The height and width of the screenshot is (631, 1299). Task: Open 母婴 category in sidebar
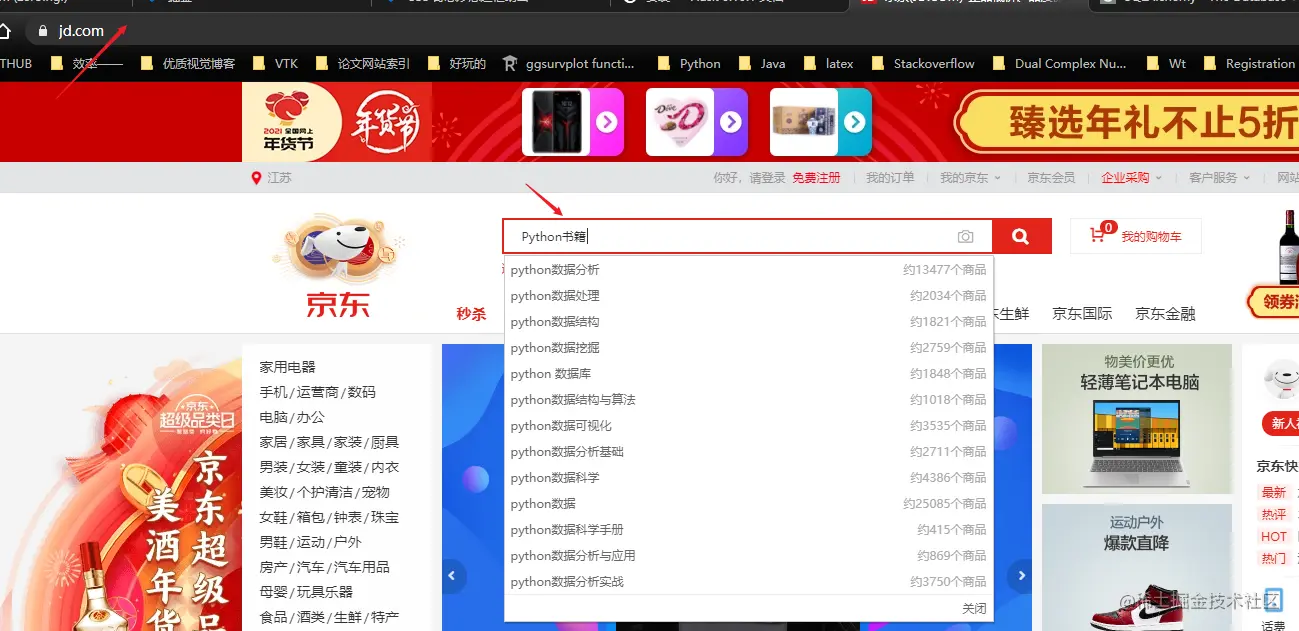(273, 592)
